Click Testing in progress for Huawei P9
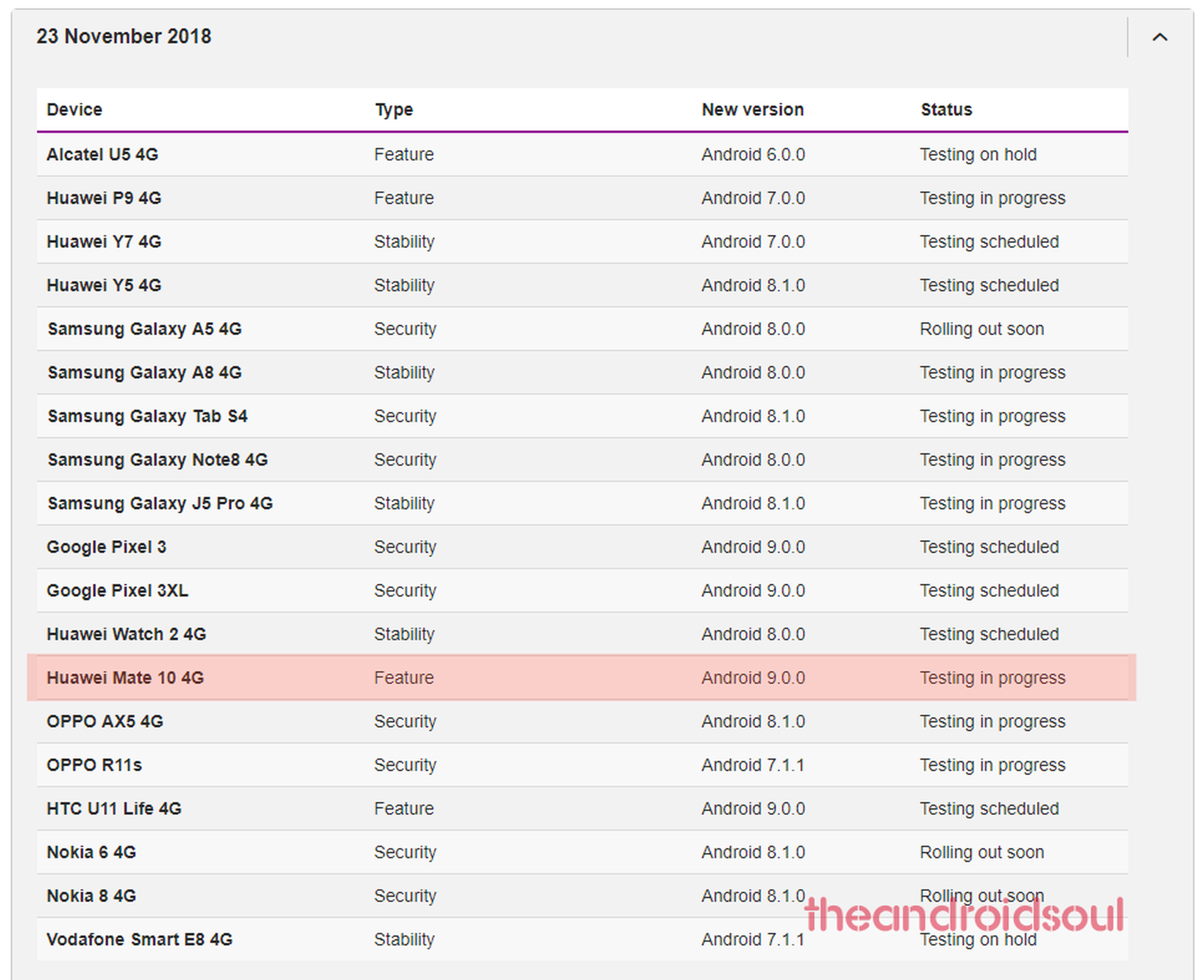Viewport: 1204px width, 980px height. pos(993,198)
